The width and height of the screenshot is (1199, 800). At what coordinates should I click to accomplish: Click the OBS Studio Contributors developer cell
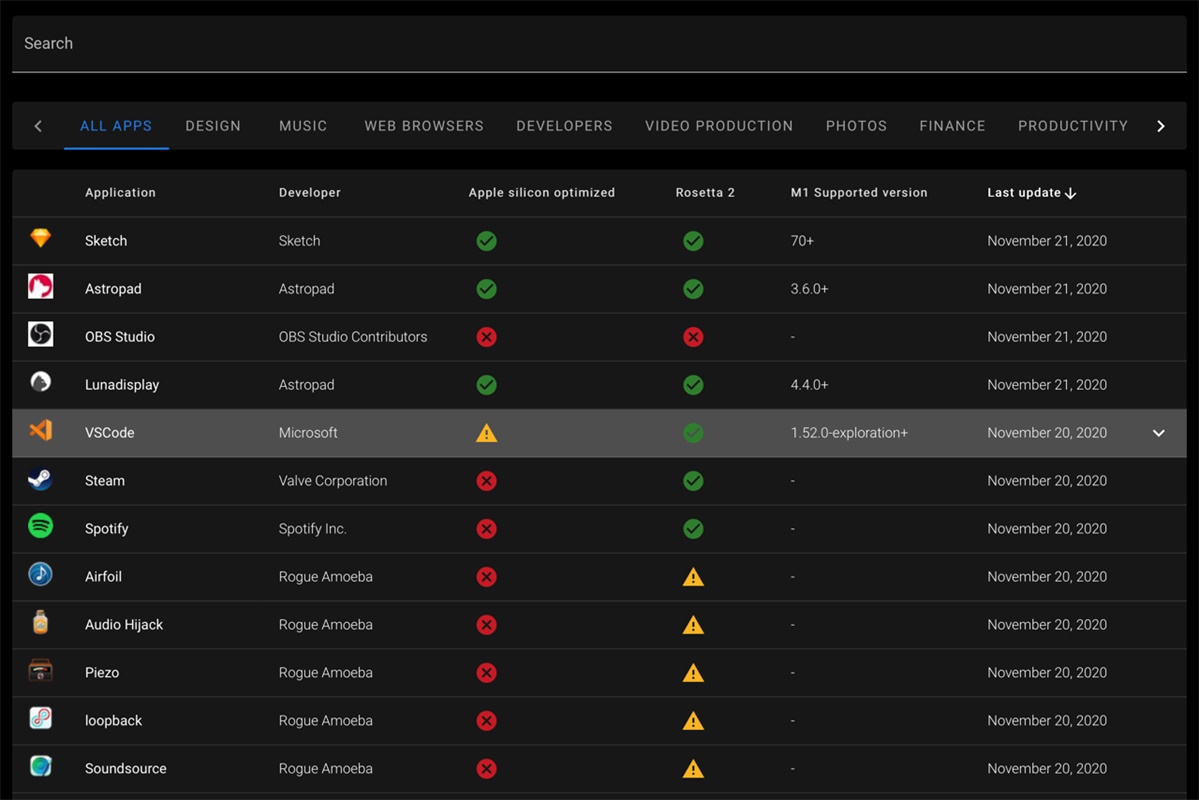[x=353, y=337]
